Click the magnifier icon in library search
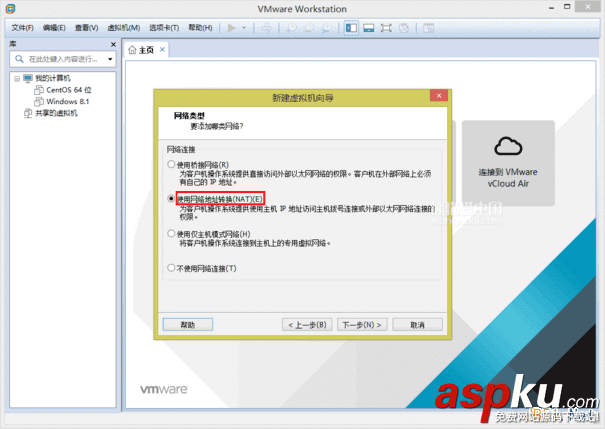Viewport: 605px width, 429px height. pos(19,59)
